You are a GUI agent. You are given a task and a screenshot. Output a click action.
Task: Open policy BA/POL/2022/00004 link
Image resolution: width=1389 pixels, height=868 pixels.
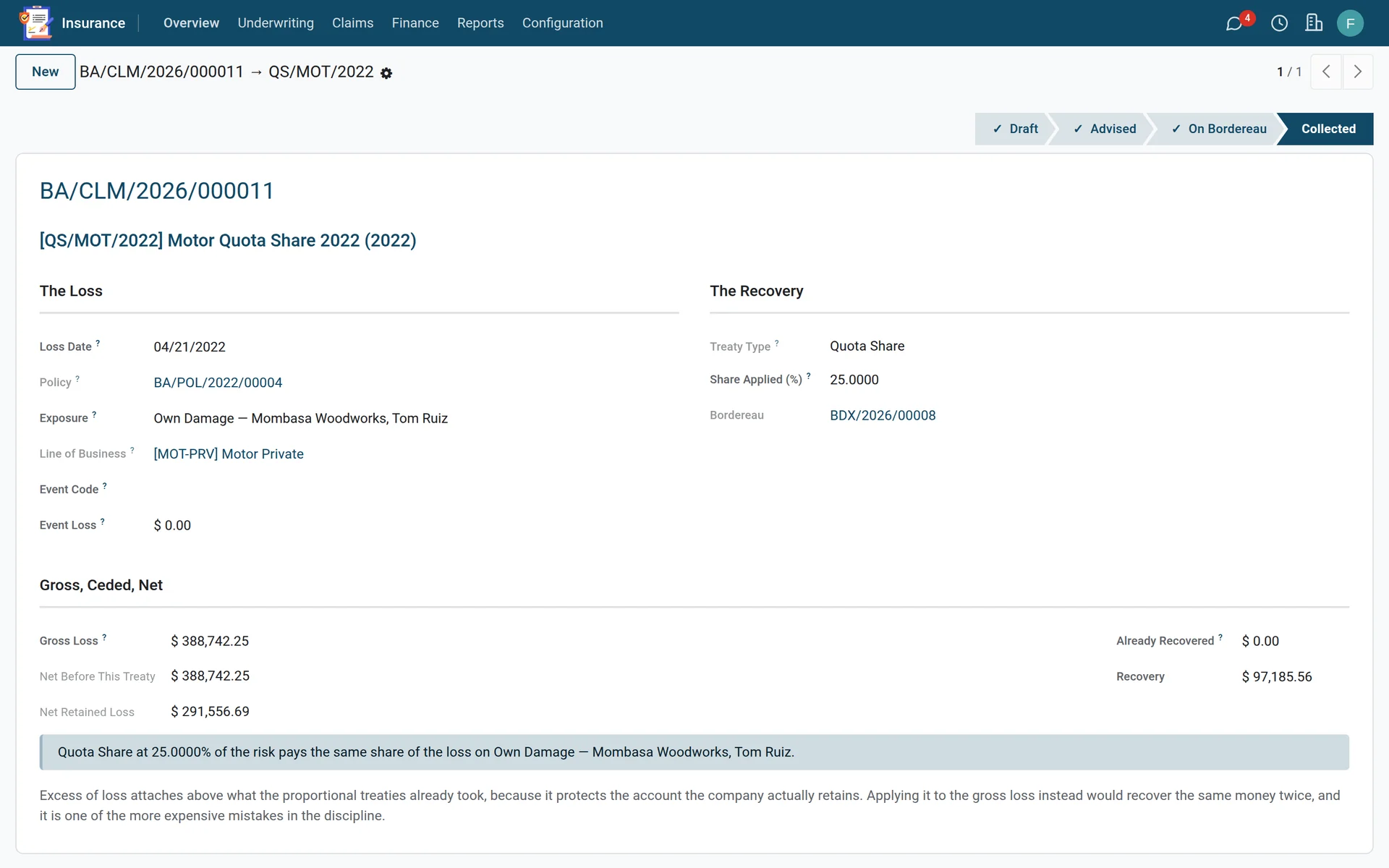pos(218,383)
